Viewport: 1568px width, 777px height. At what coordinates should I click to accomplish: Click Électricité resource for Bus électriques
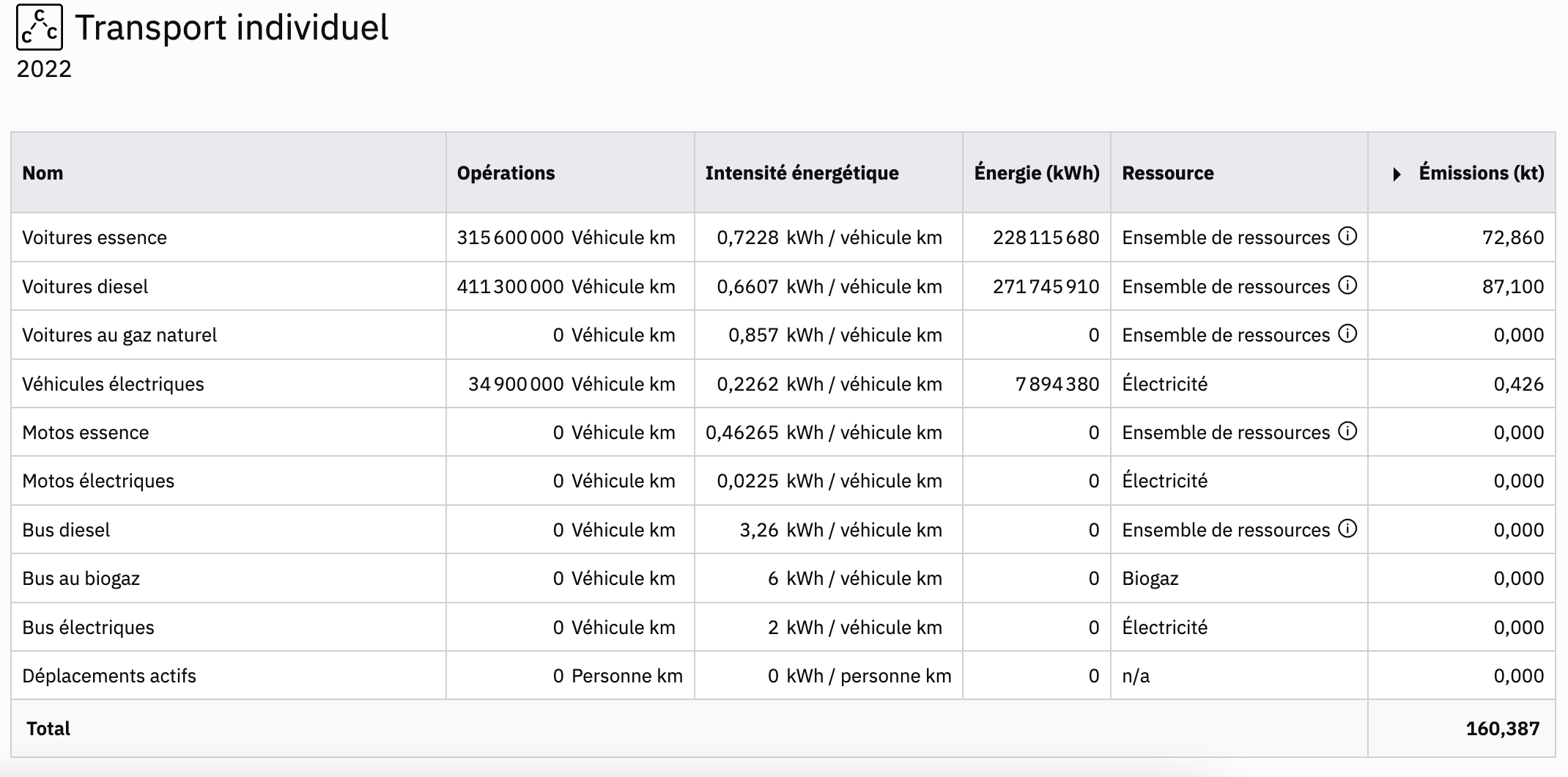(1164, 627)
